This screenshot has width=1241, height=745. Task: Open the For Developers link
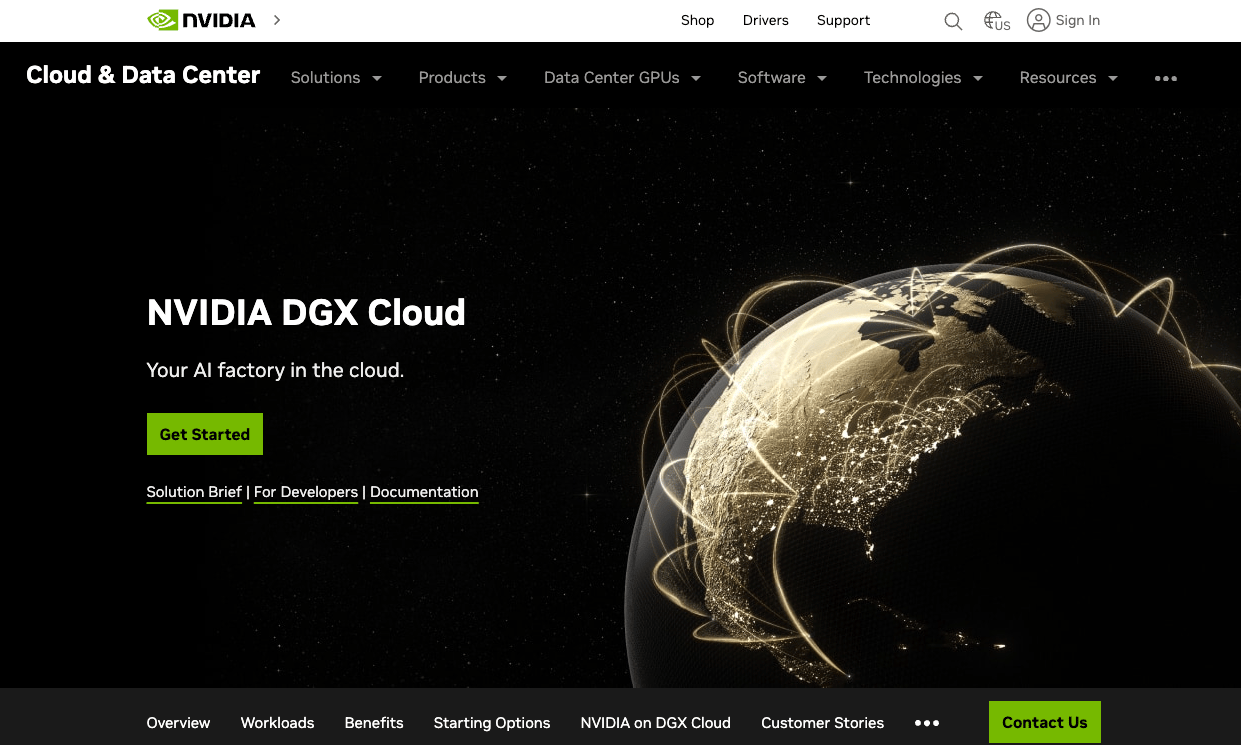coord(306,492)
